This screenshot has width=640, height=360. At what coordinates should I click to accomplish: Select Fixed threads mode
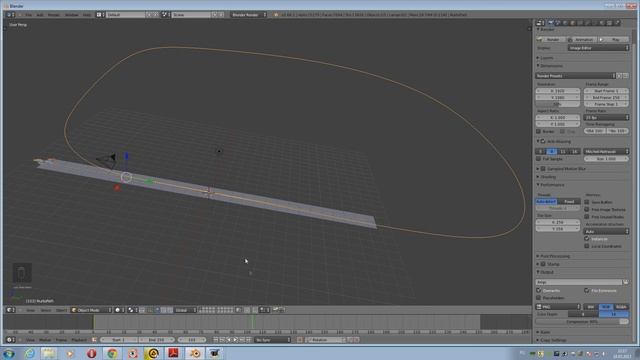coord(569,202)
